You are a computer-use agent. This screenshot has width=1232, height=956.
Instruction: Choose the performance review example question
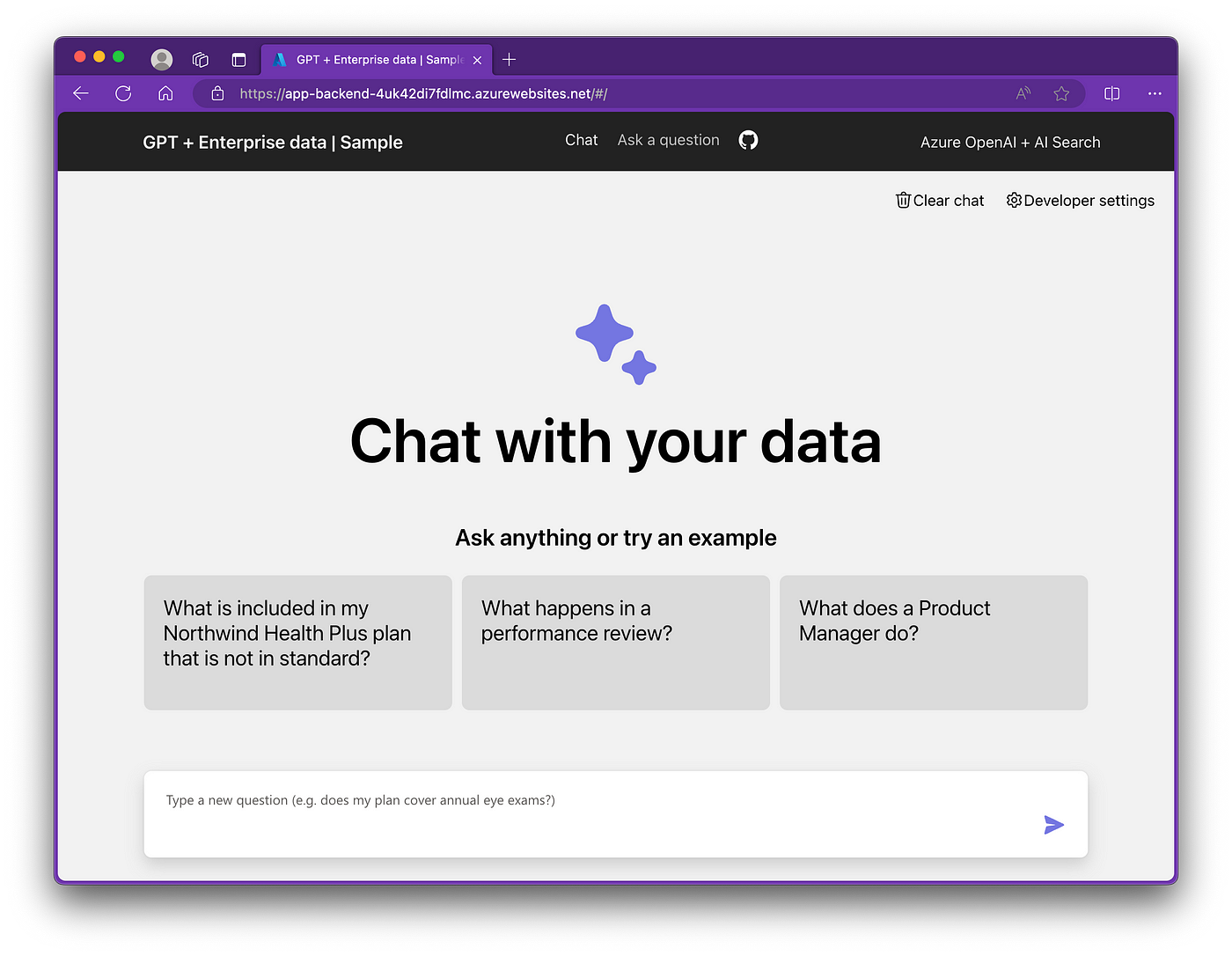[616, 643]
